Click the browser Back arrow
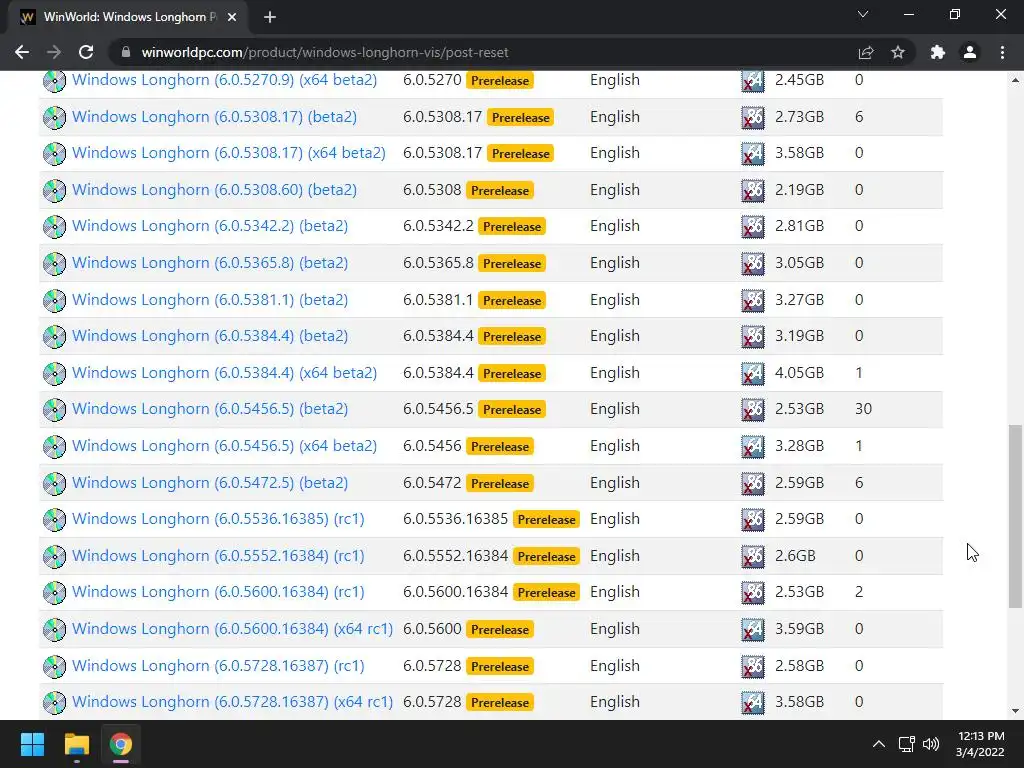The width and height of the screenshot is (1024, 768). [22, 52]
